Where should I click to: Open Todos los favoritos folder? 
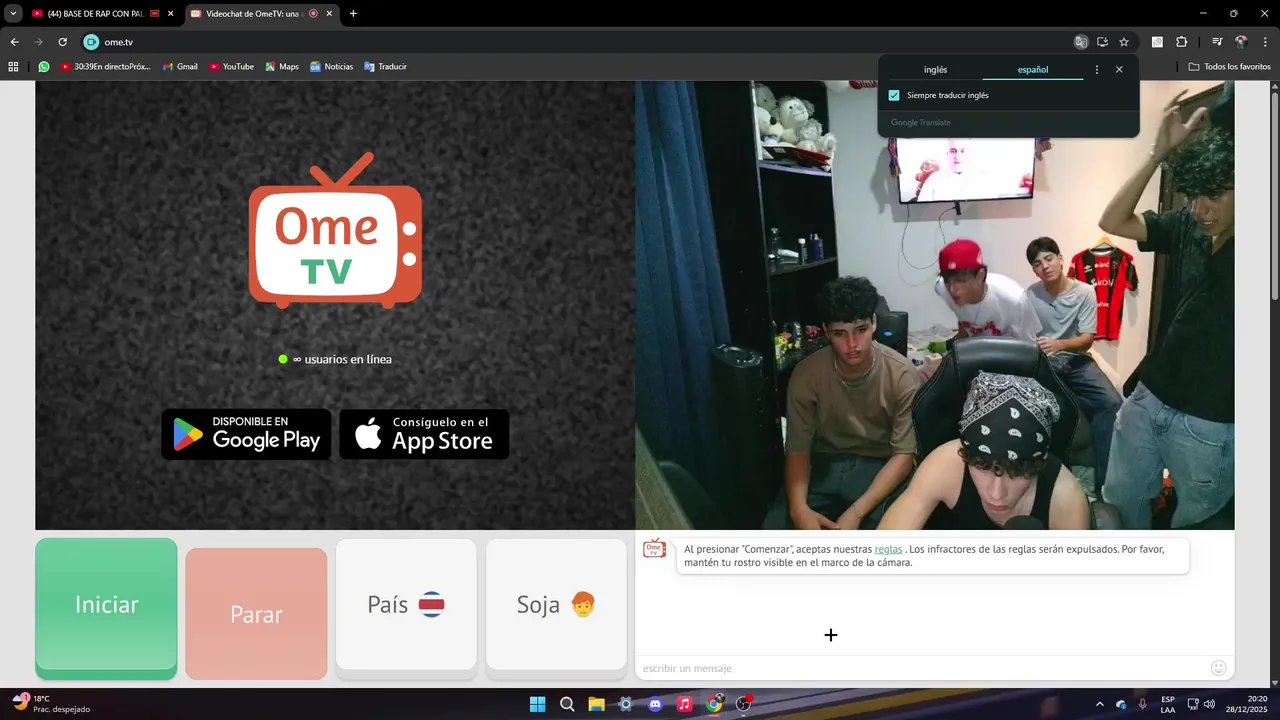[x=1229, y=67]
